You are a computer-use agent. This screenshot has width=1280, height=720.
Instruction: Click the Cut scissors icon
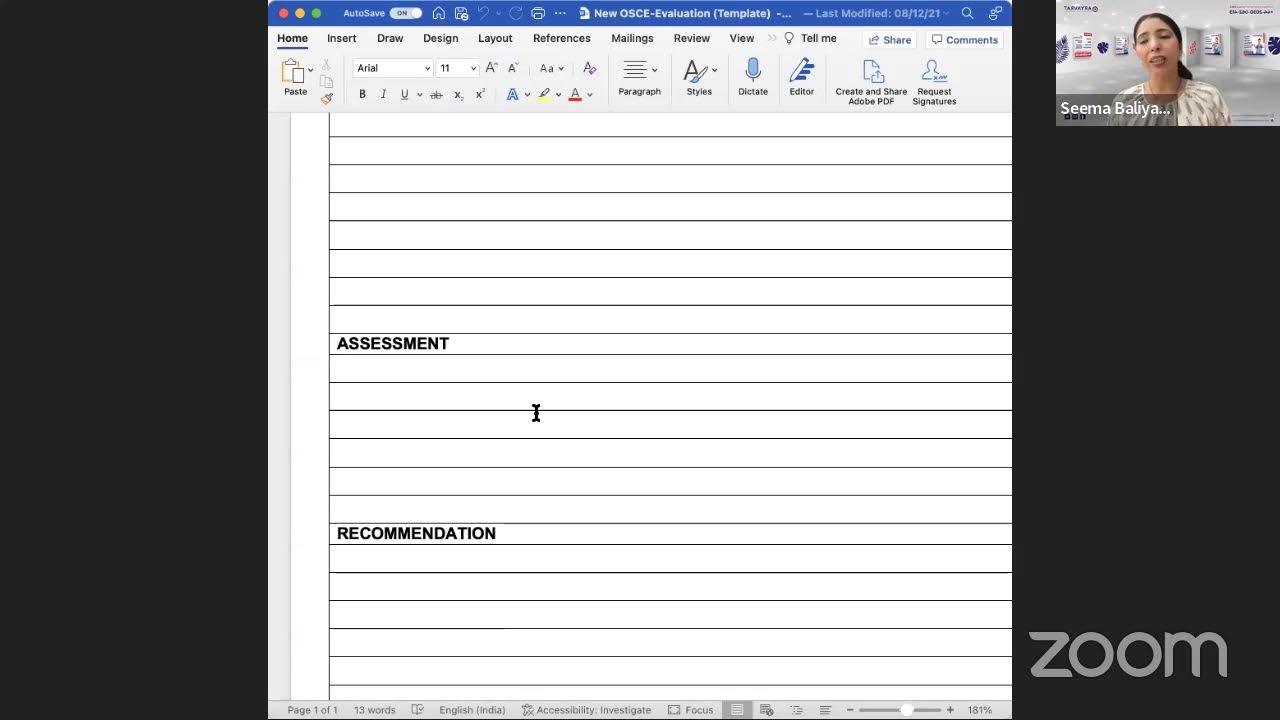326,65
